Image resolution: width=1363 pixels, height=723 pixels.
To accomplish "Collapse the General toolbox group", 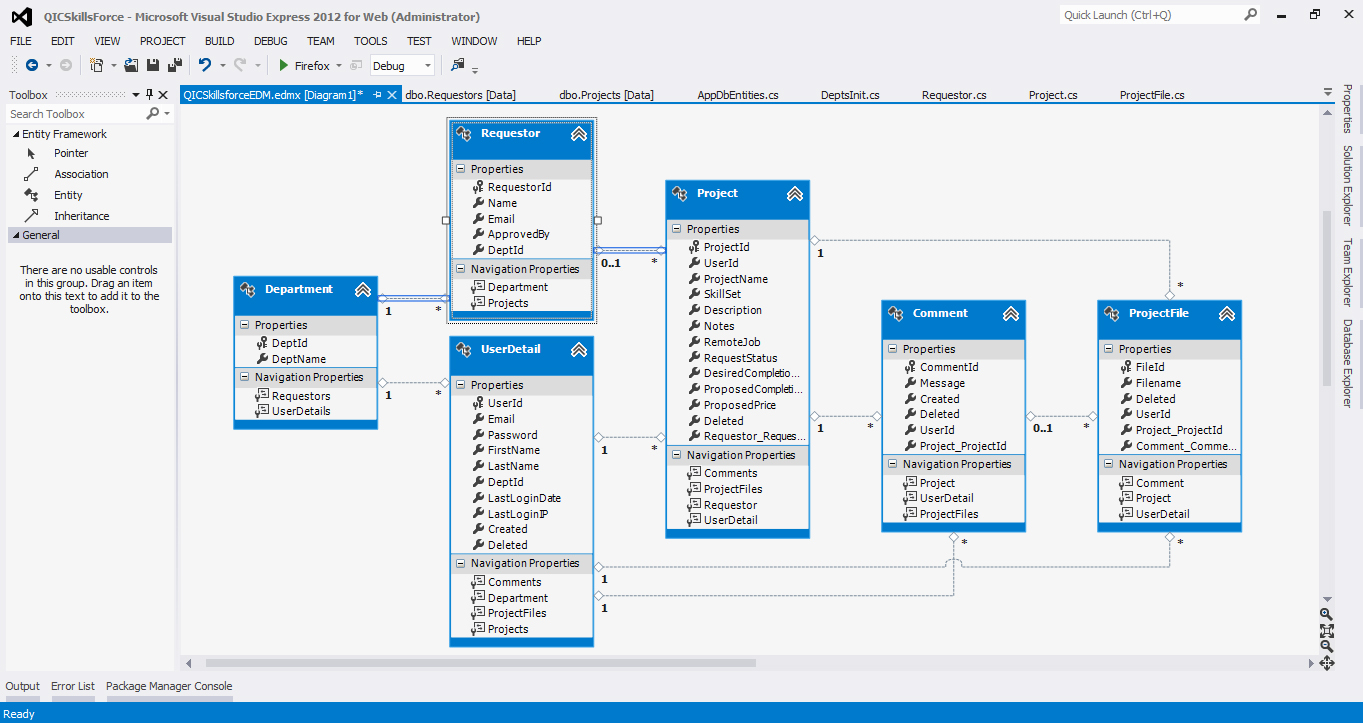I will click(x=15, y=235).
